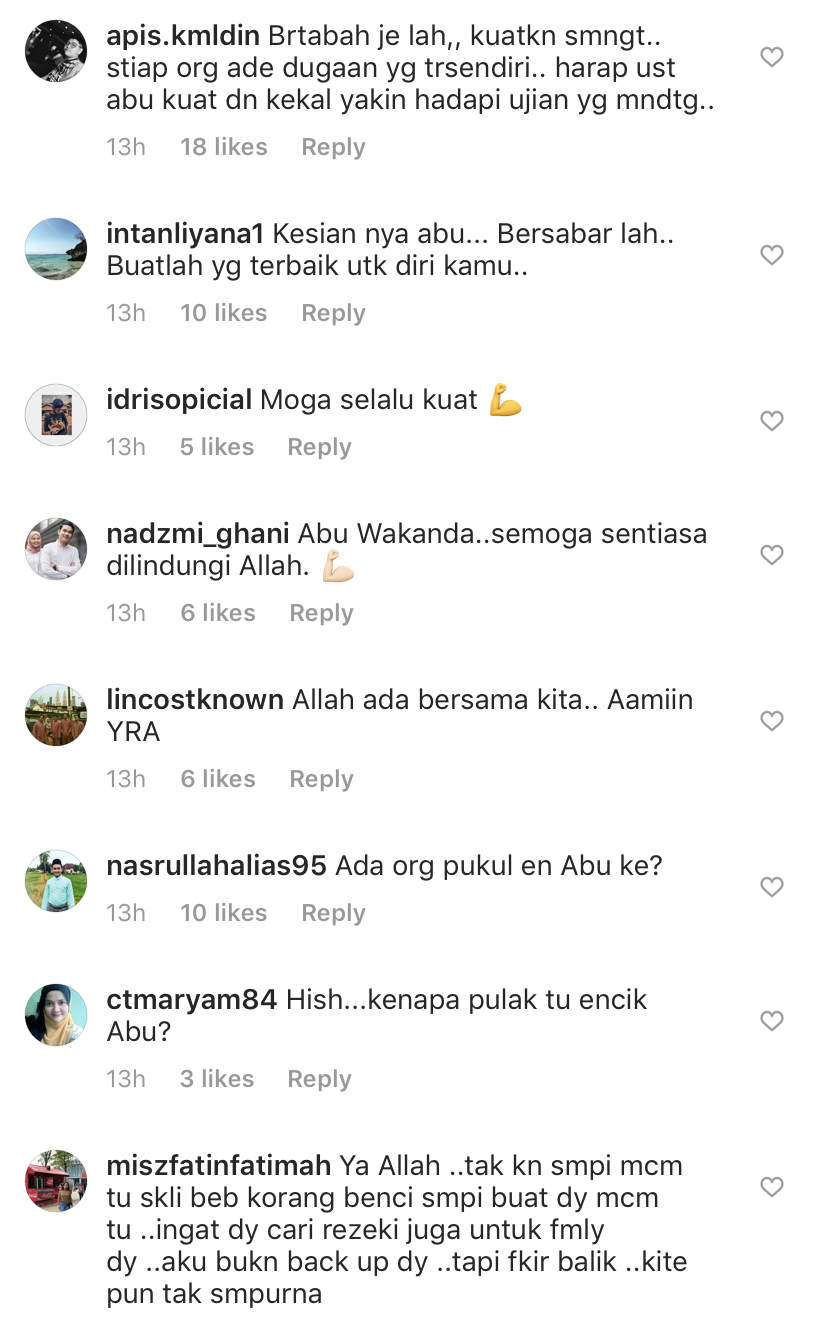Tap heart beside nasrullahalias95's comment
The image size is (828, 1317).
(771, 887)
